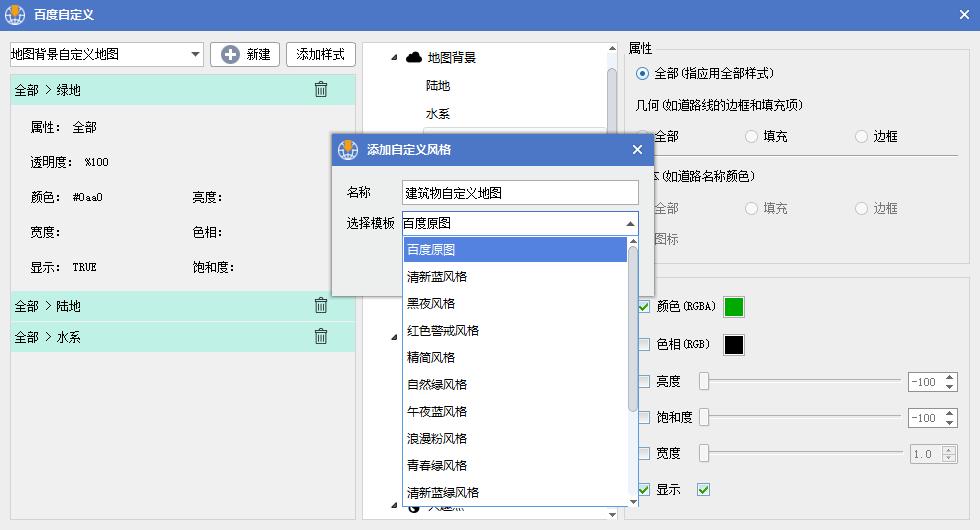Choose the 自然绿风格 template
The height and width of the screenshot is (530, 980).
tap(515, 384)
